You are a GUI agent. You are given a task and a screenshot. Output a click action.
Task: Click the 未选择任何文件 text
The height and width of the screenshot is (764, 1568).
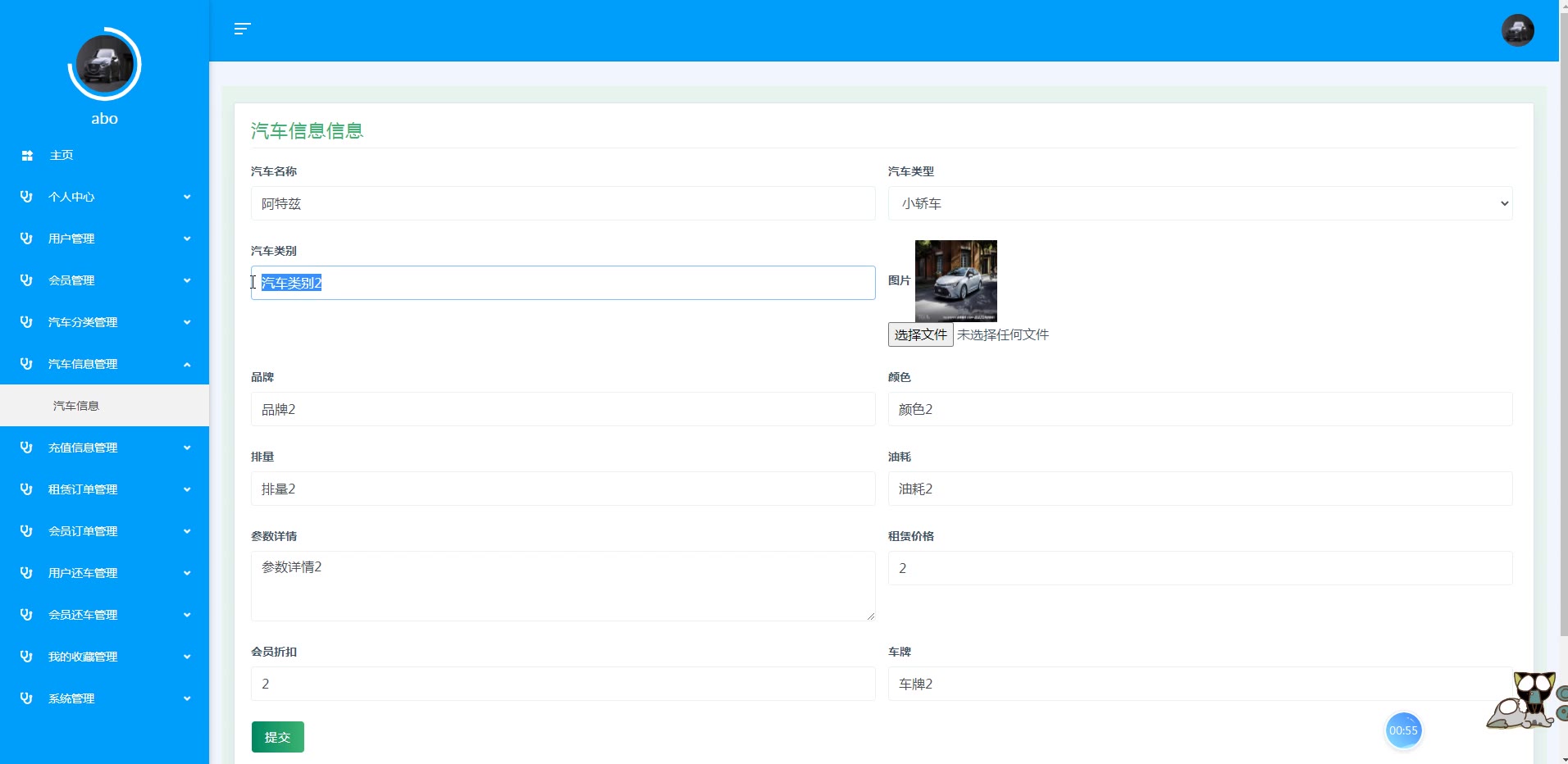click(1003, 334)
